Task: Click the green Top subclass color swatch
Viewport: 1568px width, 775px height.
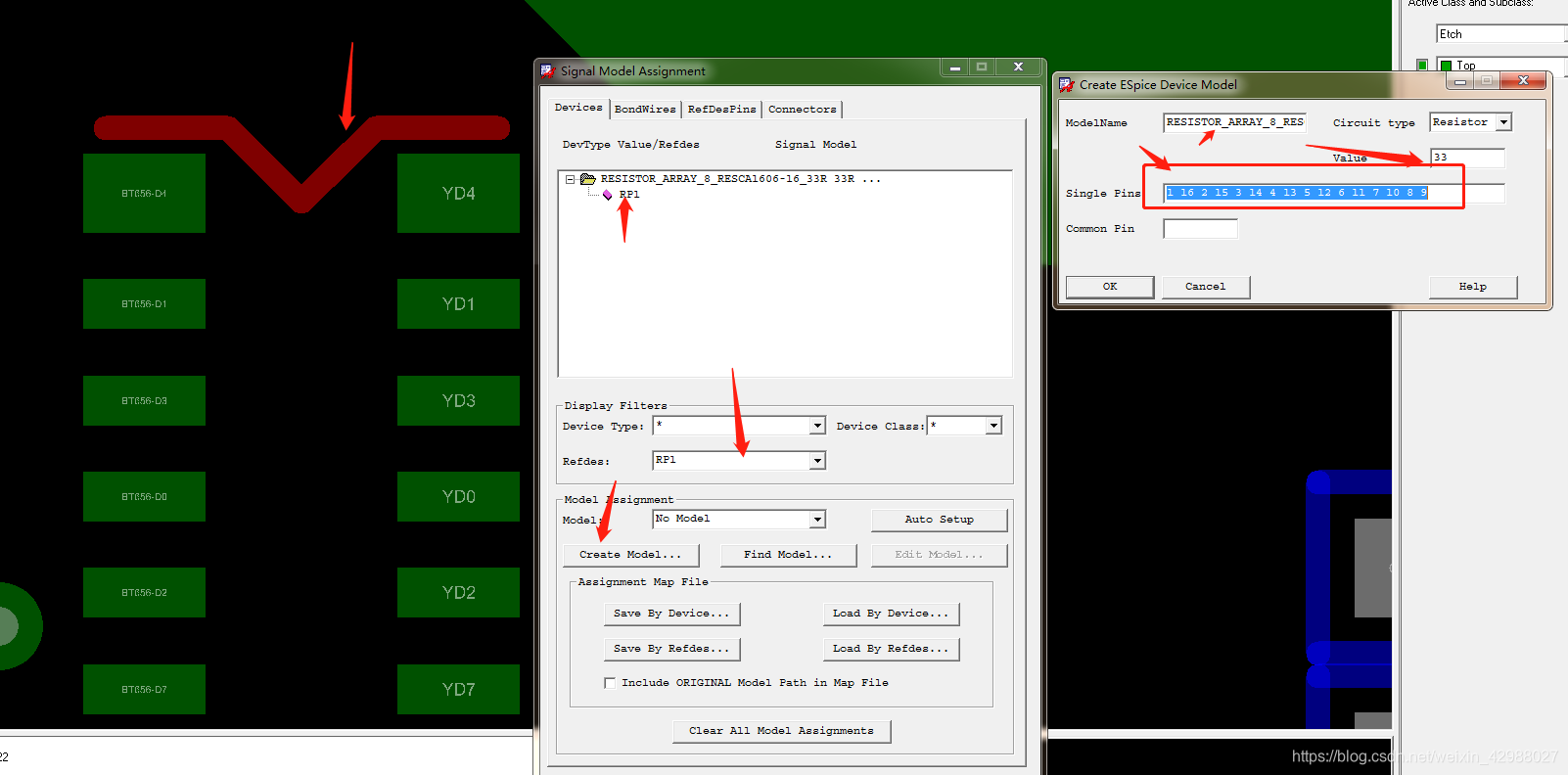Action: (1446, 66)
